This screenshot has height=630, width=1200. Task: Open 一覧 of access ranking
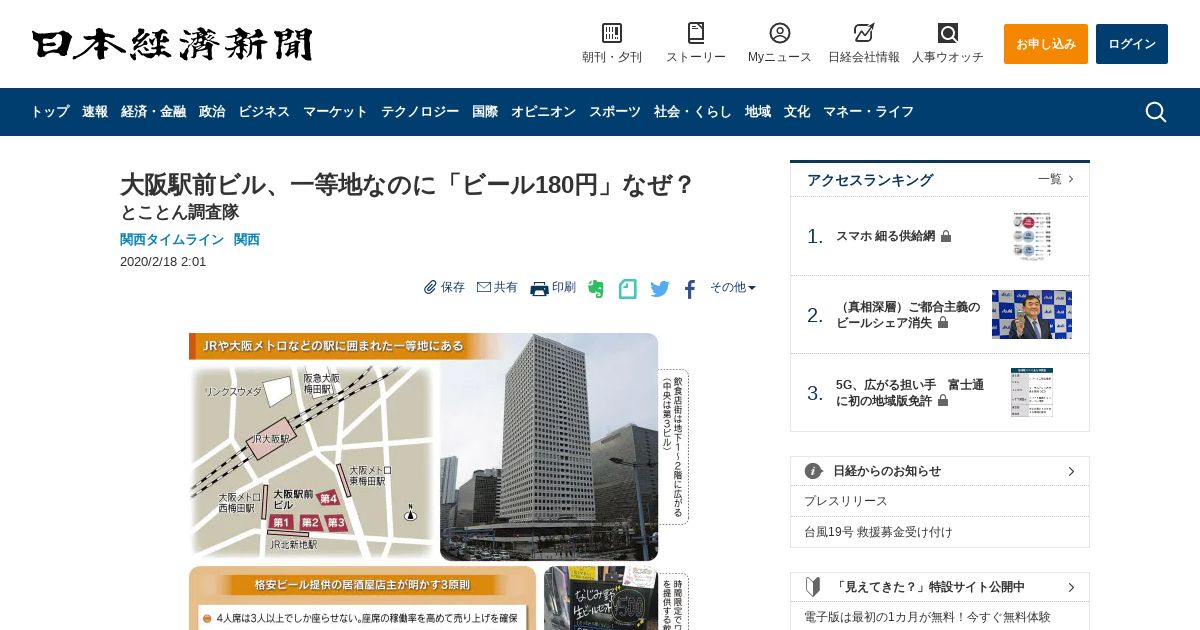pyautogui.click(x=1056, y=179)
